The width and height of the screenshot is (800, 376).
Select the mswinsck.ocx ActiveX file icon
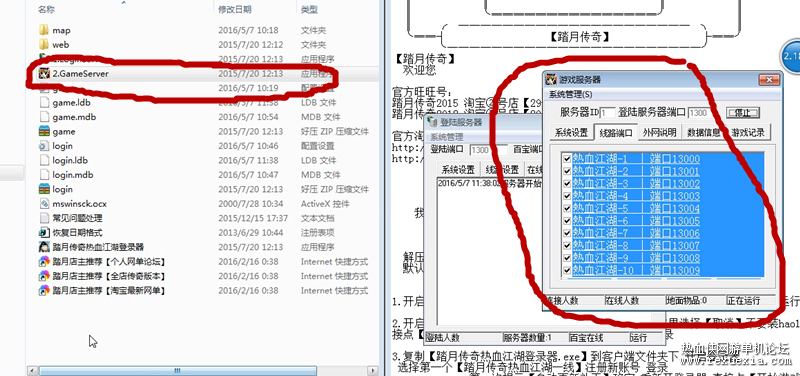44,204
